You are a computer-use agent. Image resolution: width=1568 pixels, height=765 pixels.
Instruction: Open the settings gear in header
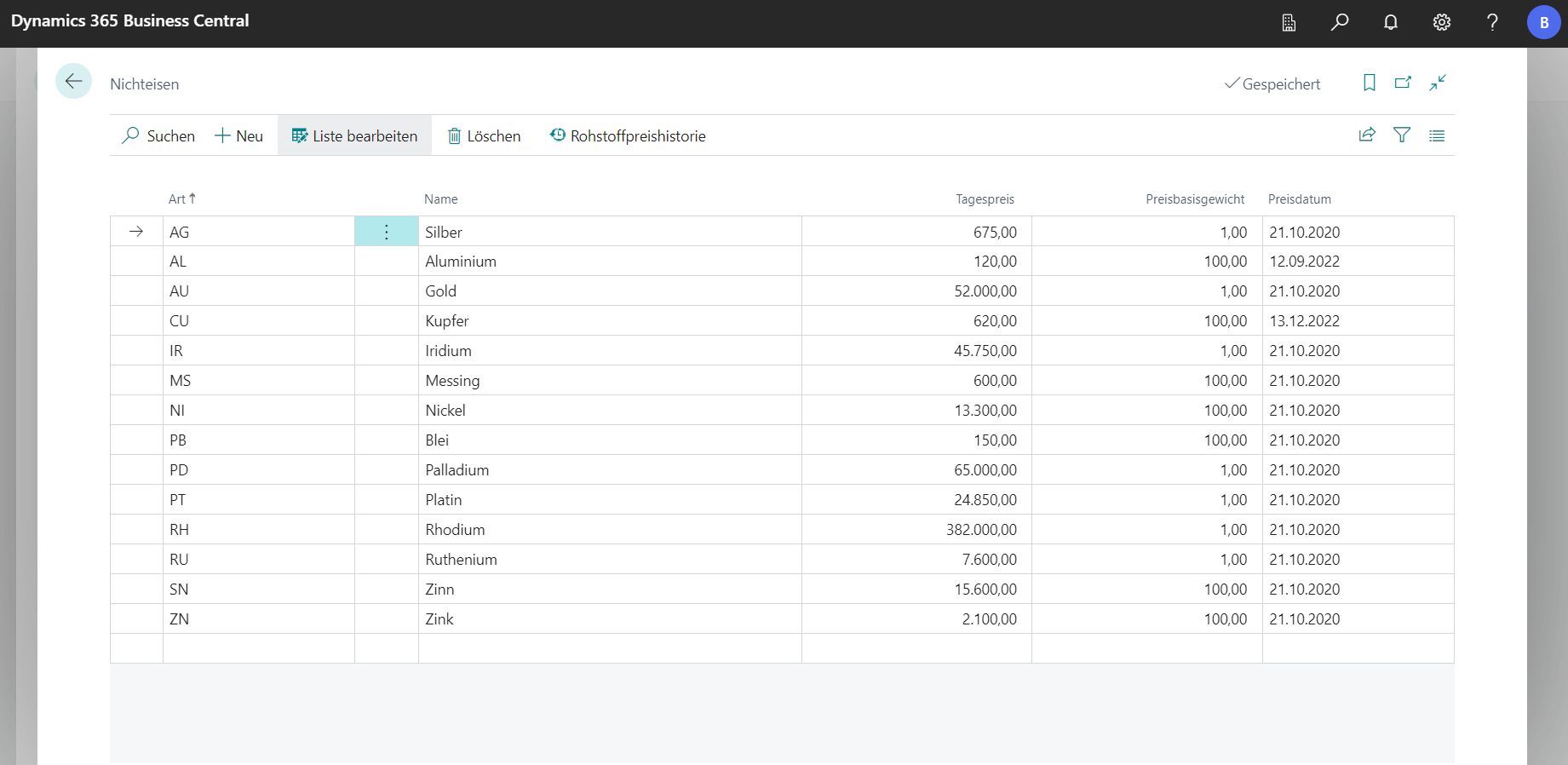(1441, 22)
